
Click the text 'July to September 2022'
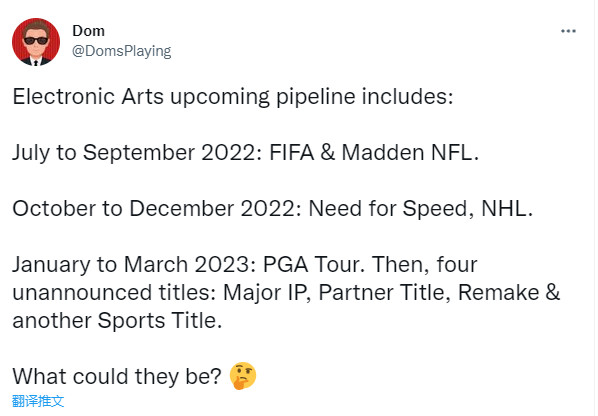click(134, 153)
